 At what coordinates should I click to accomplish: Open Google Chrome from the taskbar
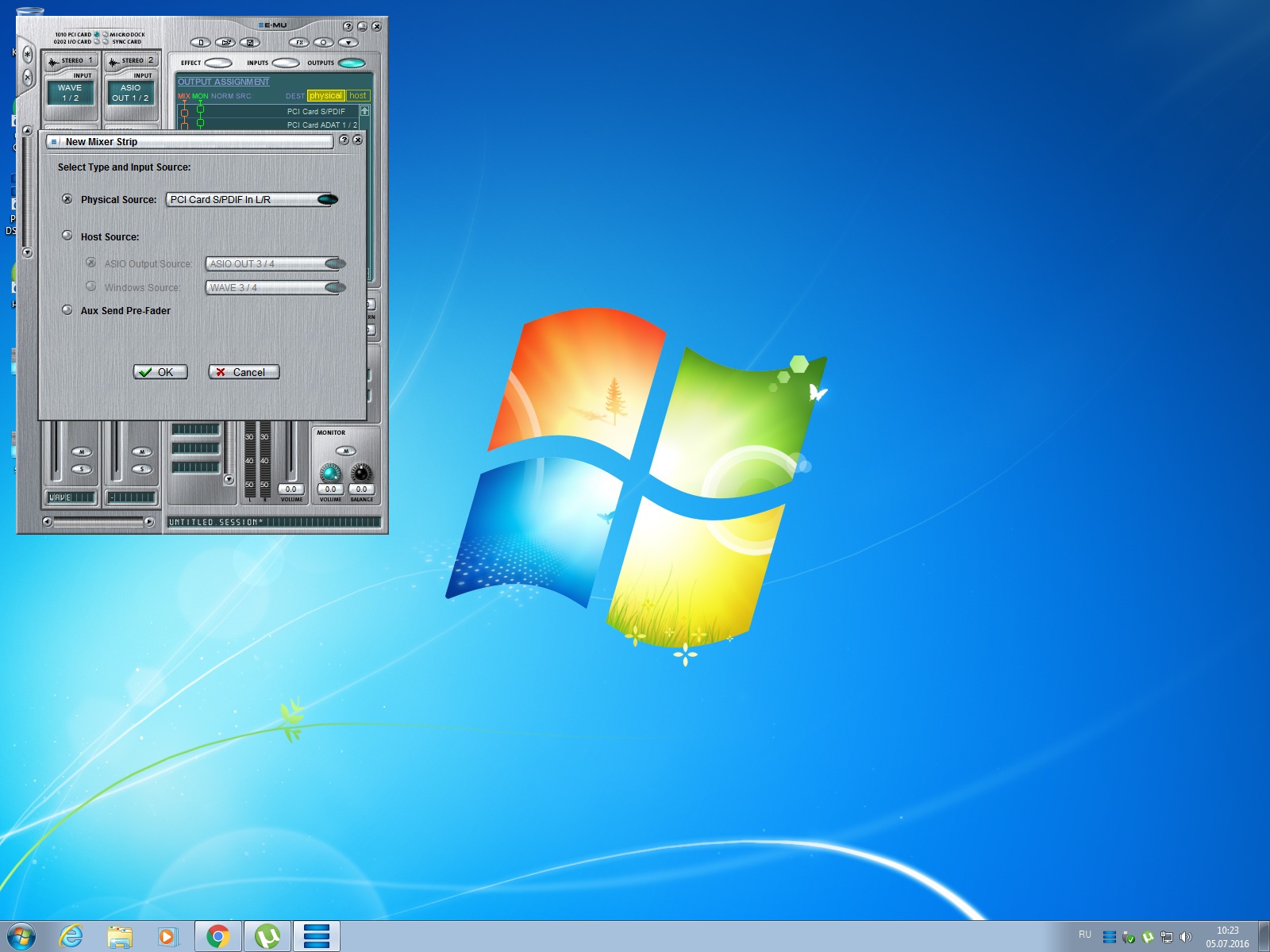pos(217,936)
